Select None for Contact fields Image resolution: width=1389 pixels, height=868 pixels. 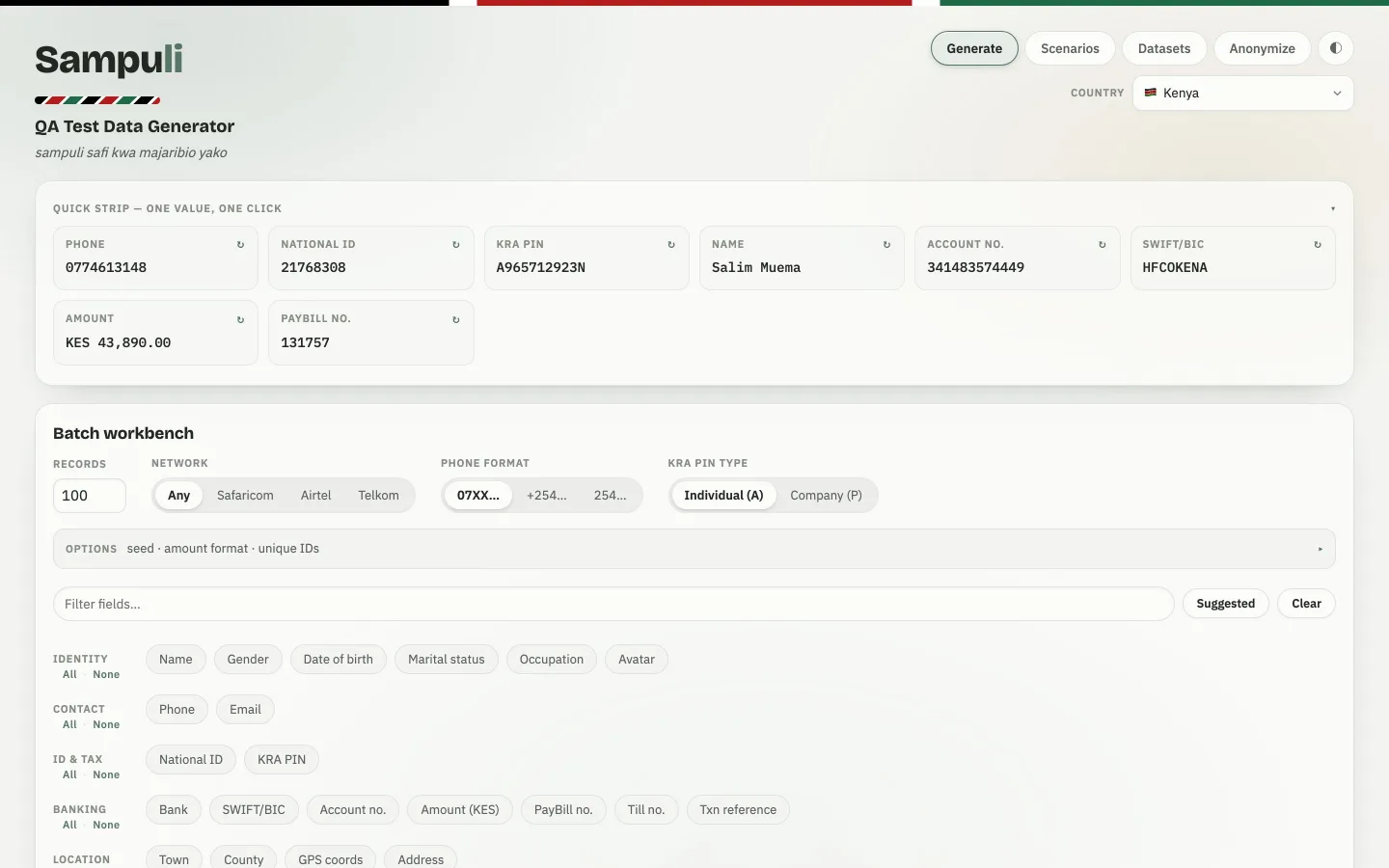tap(106, 725)
